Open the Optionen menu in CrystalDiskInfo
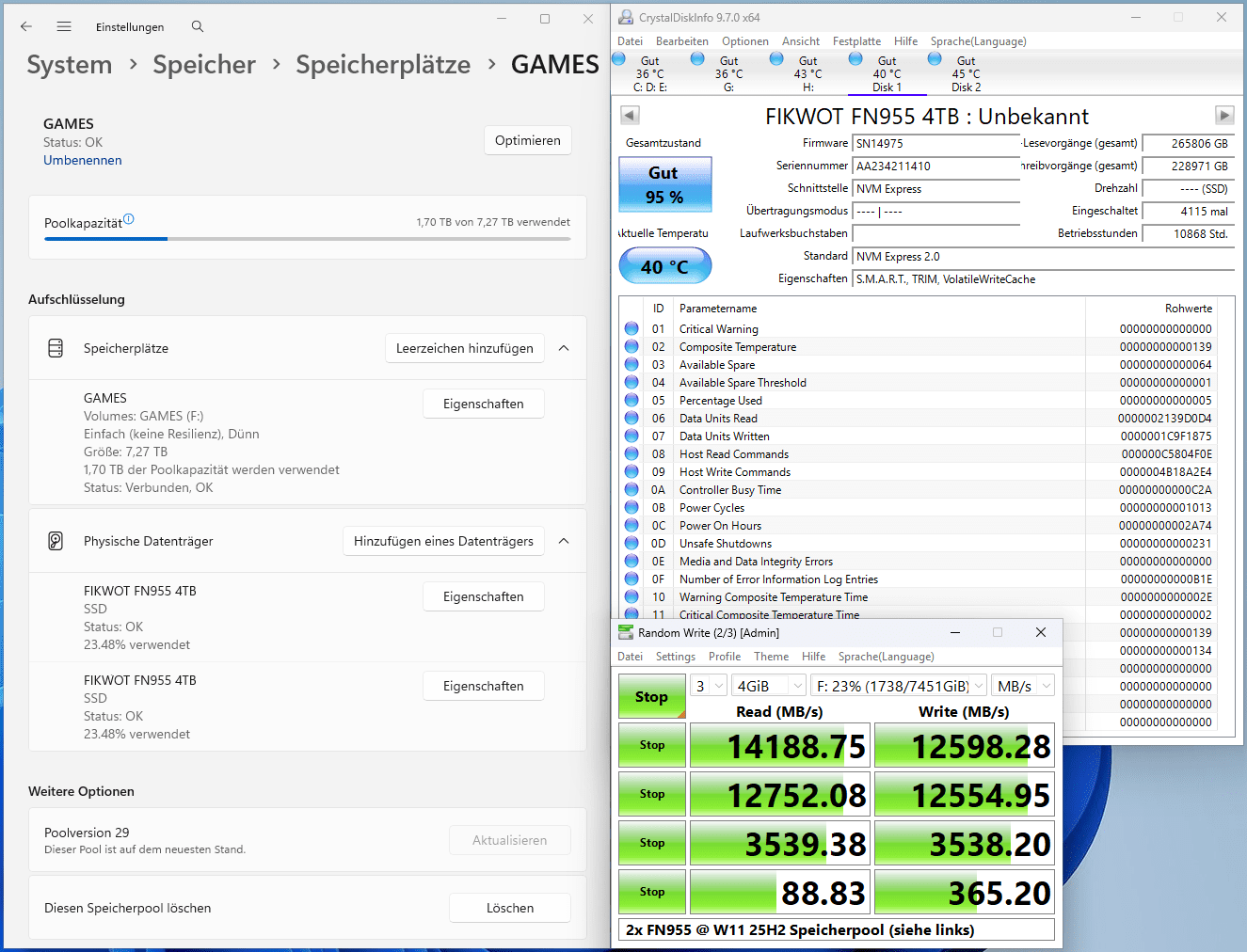 (x=745, y=41)
